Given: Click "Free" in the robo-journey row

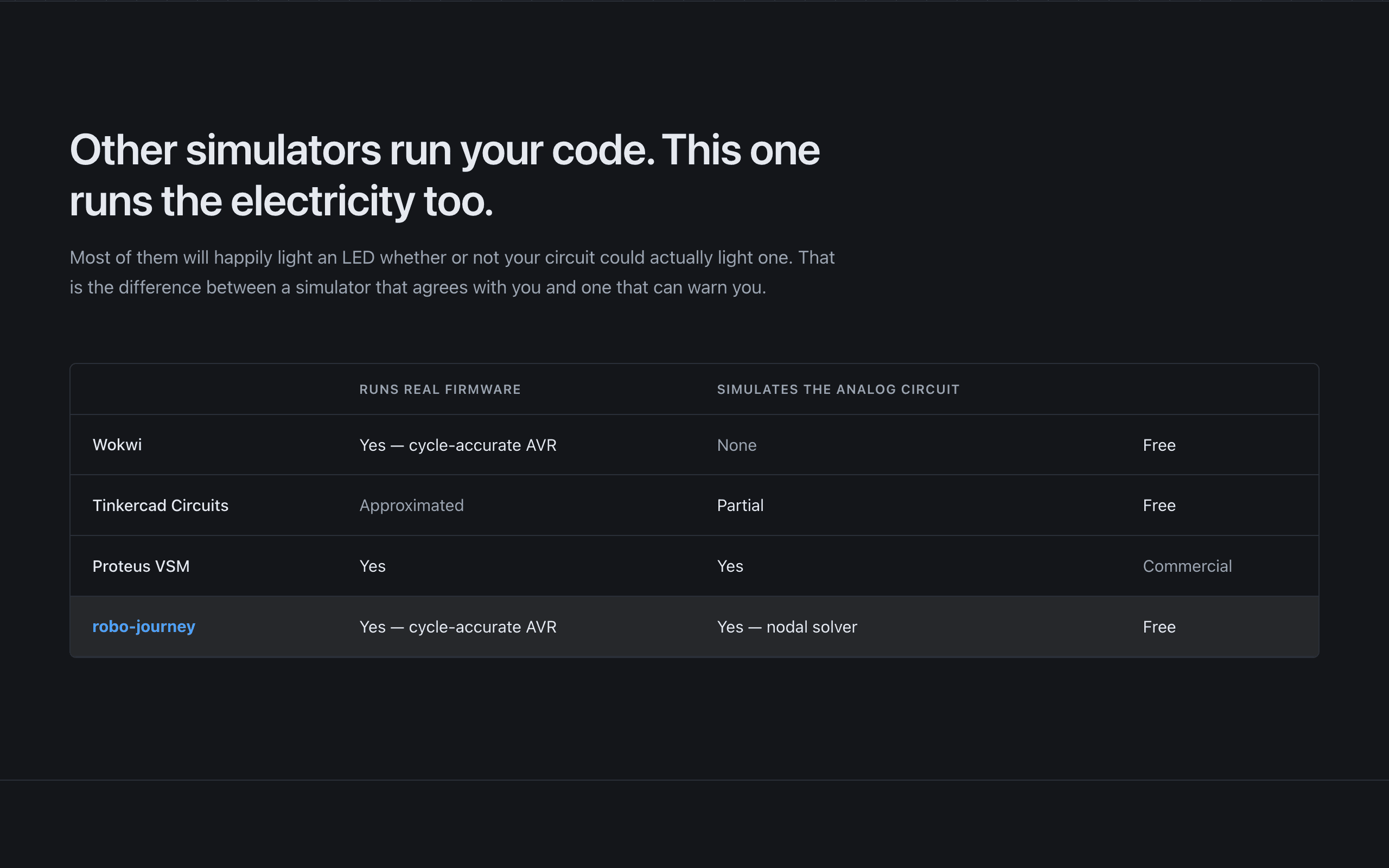Looking at the screenshot, I should coord(1159,627).
